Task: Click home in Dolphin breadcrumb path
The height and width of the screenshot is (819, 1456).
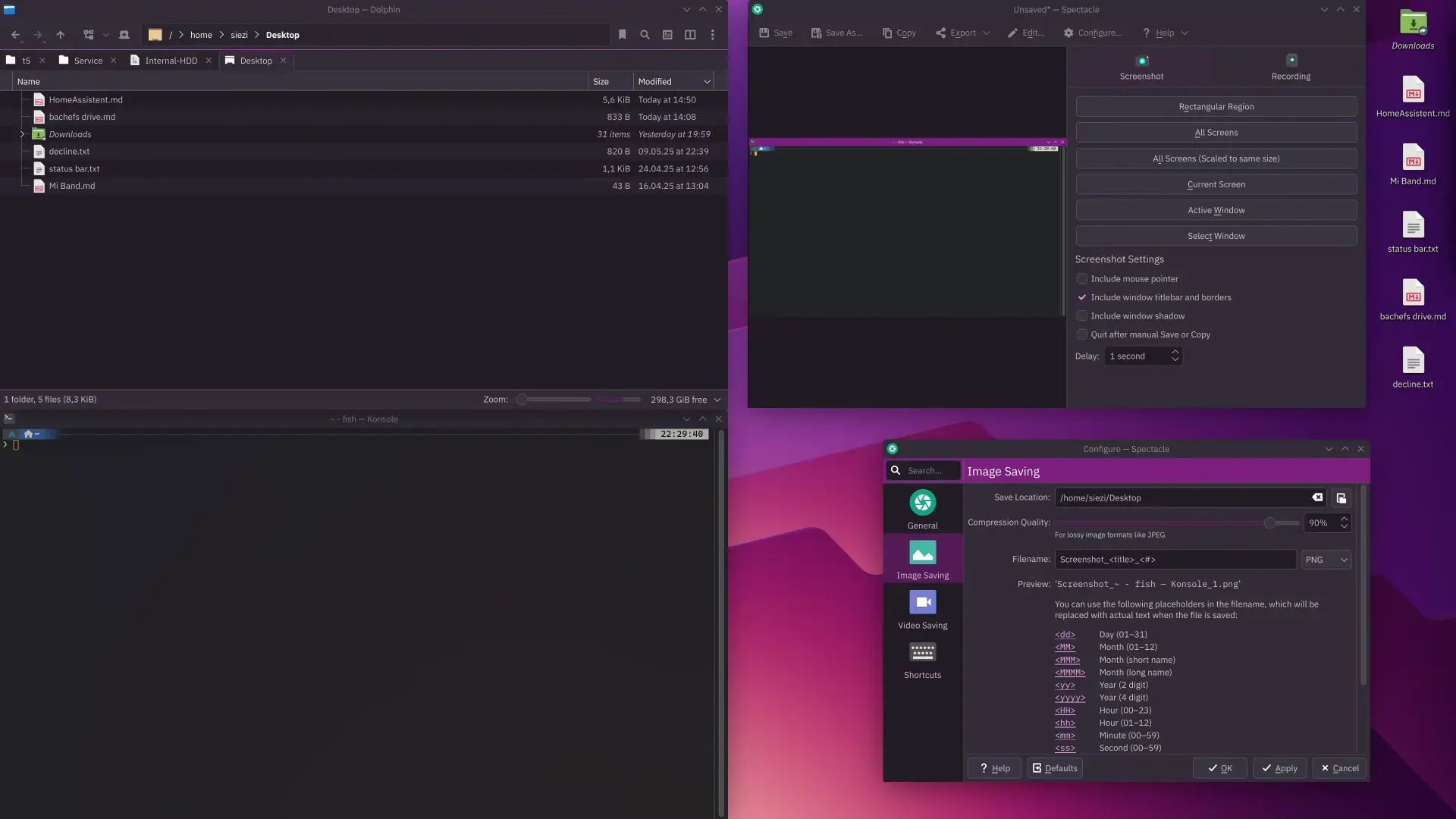Action: 201,35
